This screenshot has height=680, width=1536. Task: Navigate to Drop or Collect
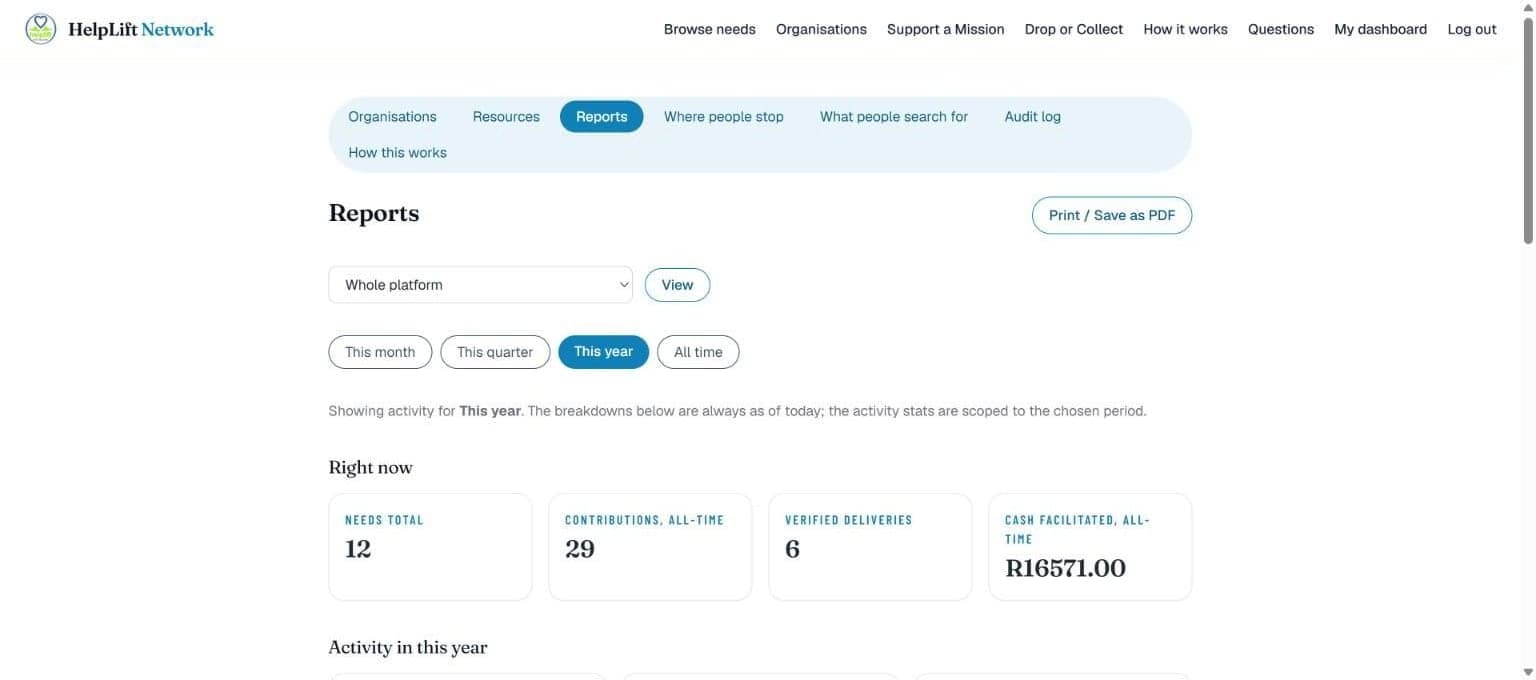pyautogui.click(x=1073, y=29)
